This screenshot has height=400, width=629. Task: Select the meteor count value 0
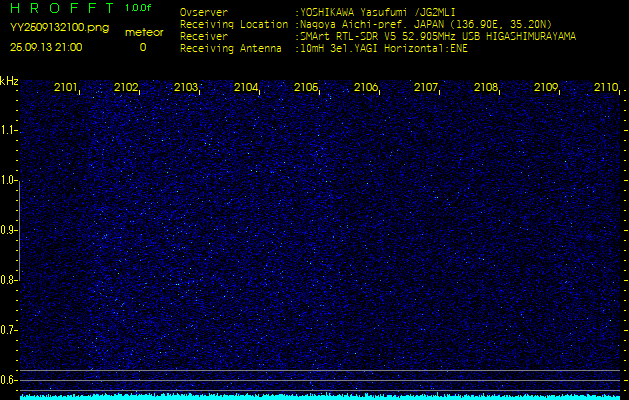(x=142, y=47)
